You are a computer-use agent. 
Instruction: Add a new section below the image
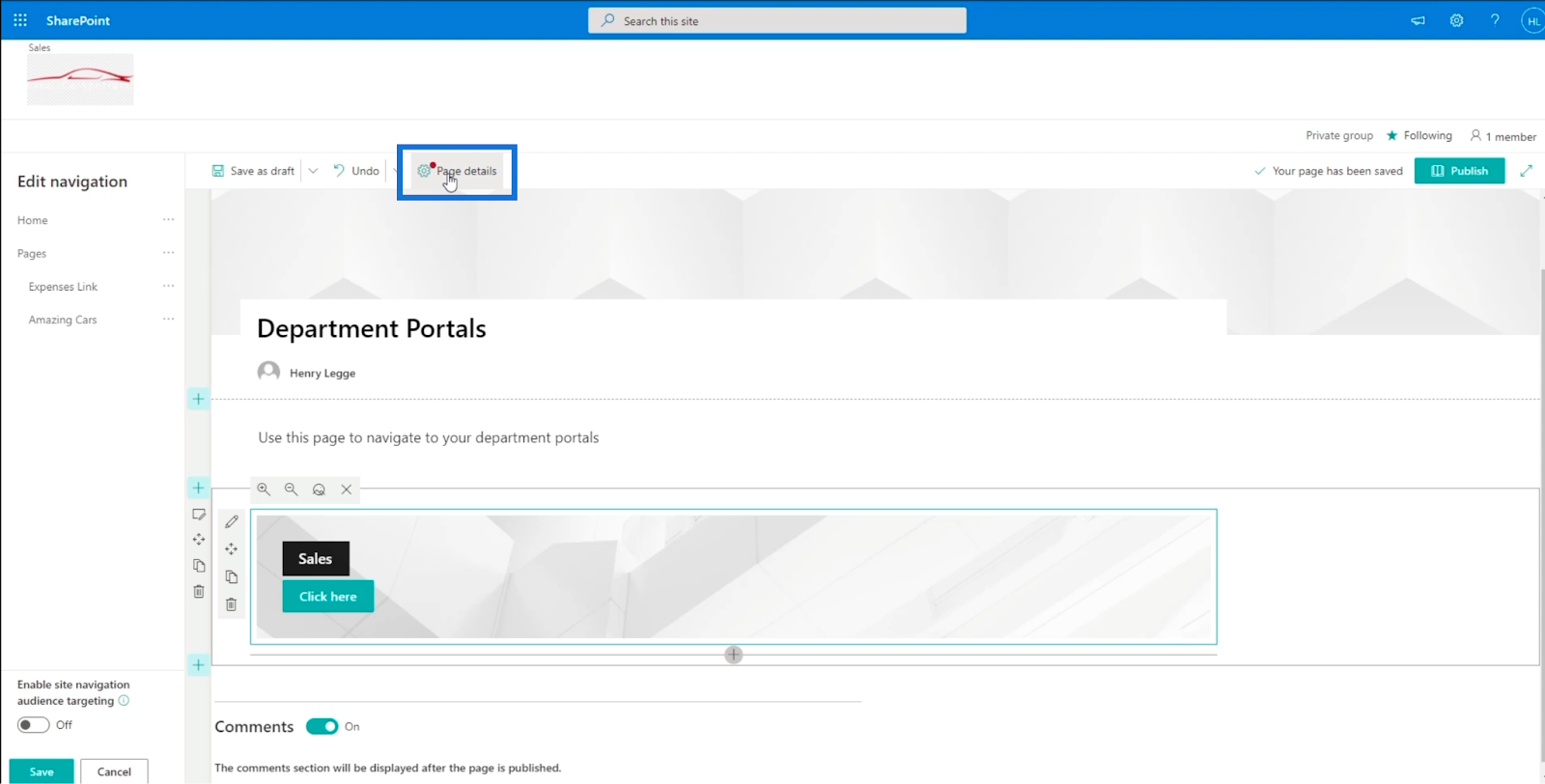click(x=198, y=664)
